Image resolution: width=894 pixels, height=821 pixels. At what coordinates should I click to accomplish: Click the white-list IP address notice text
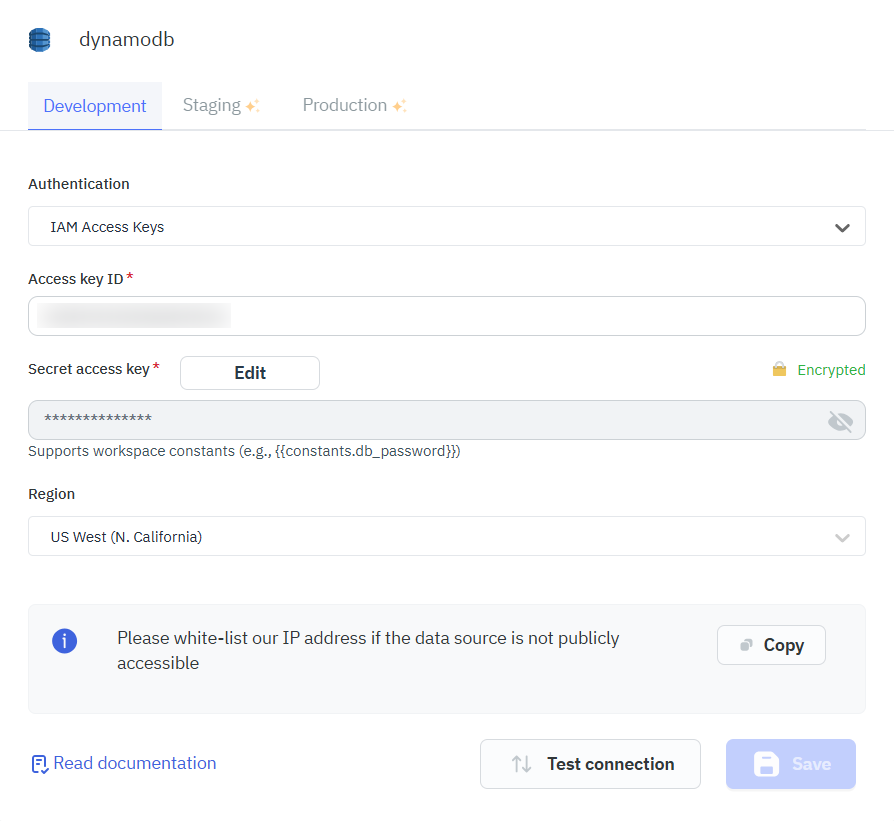coord(368,651)
